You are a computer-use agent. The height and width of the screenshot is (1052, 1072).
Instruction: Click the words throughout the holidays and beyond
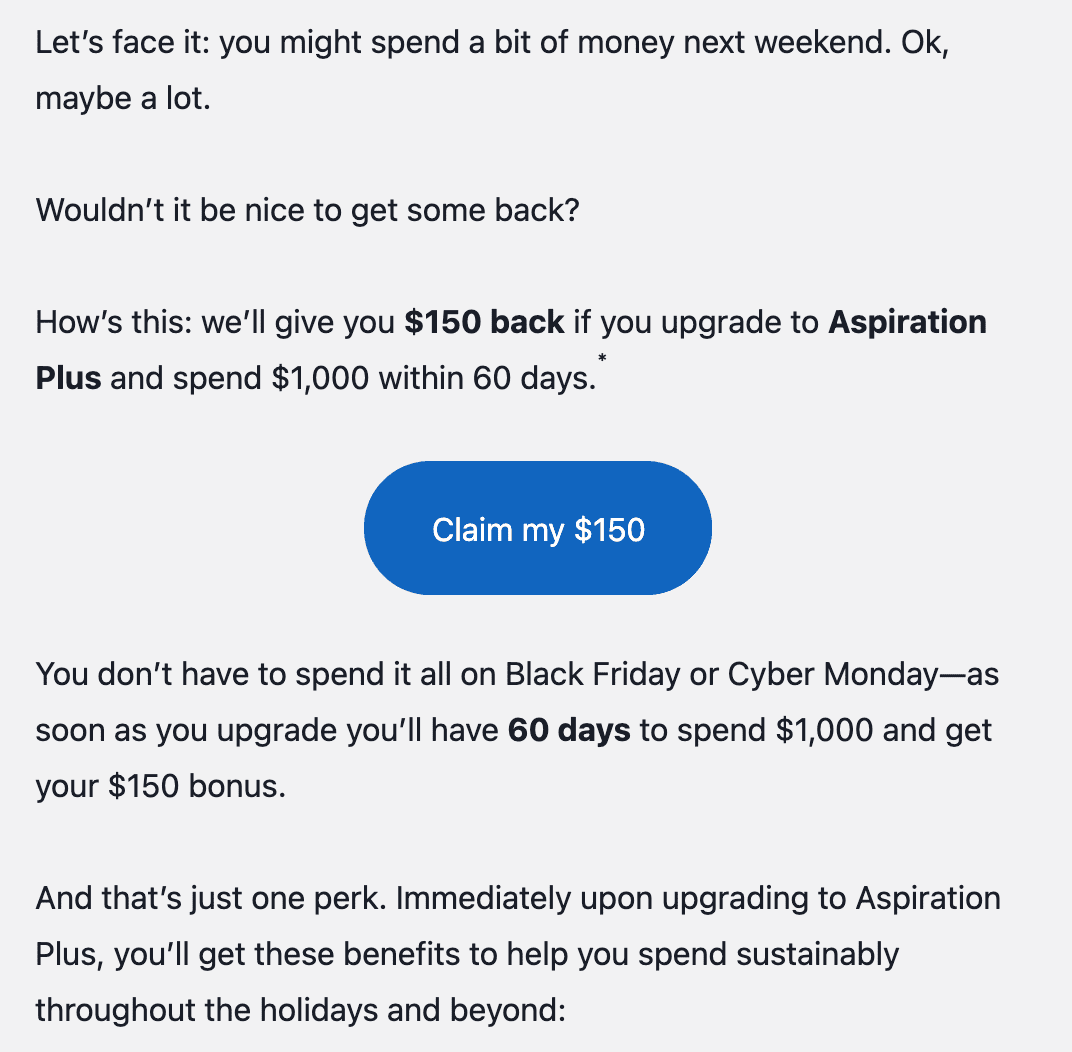[x=301, y=1010]
